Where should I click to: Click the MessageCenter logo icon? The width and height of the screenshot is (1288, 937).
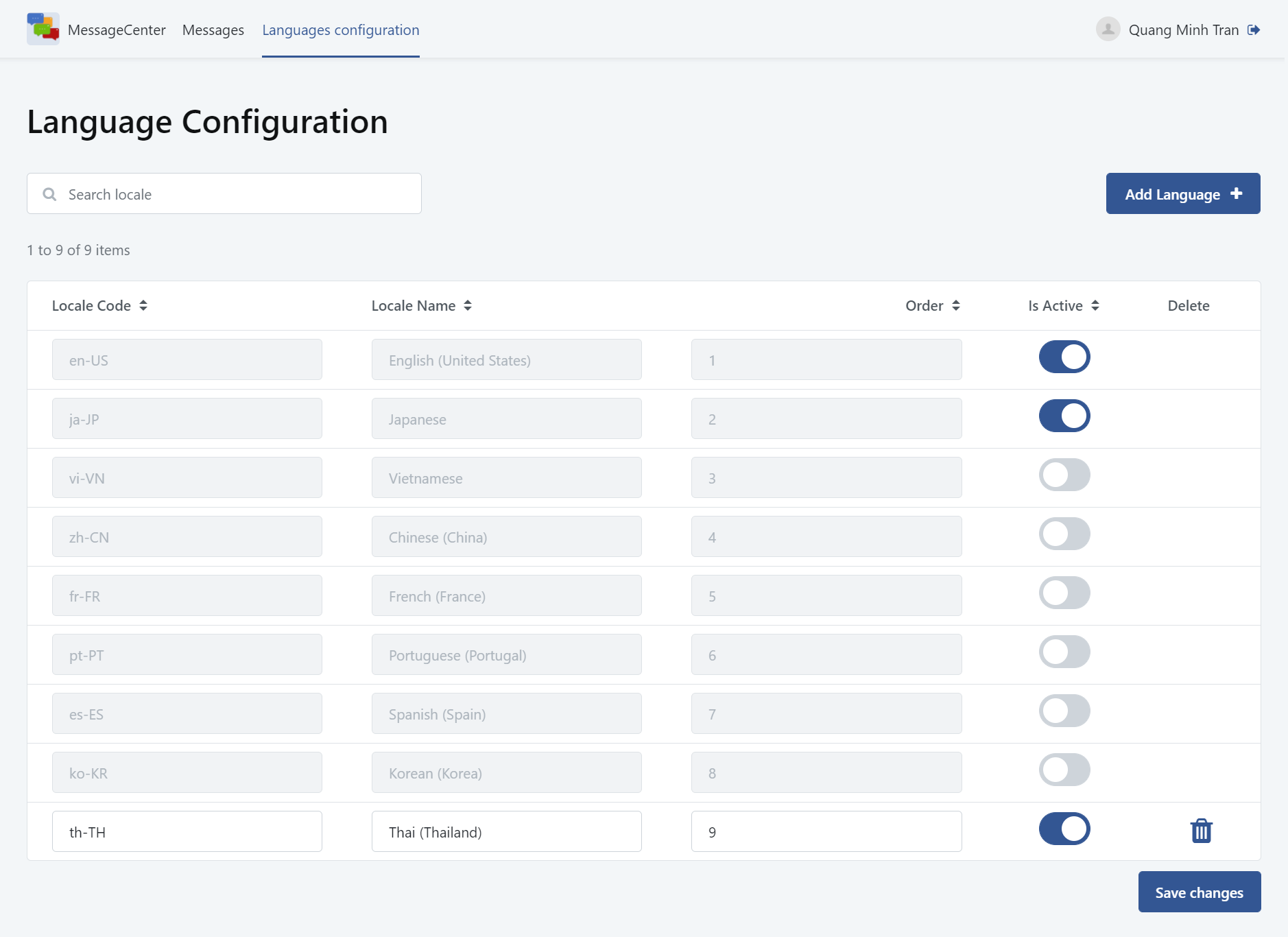(x=43, y=29)
